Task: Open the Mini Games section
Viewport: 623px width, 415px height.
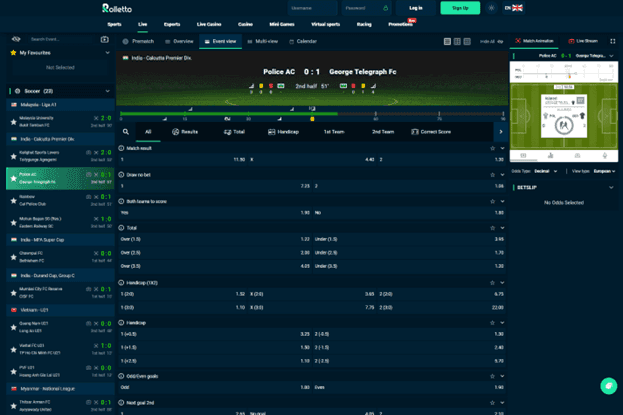Action: 282,24
